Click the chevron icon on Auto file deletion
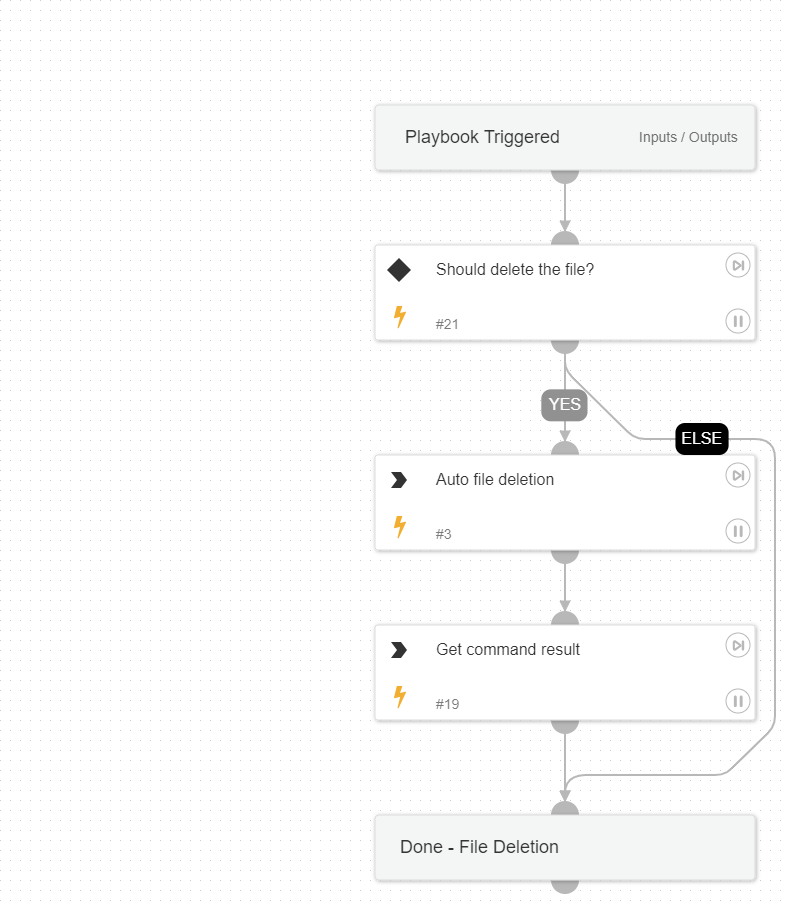The height and width of the screenshot is (904, 785). point(399,480)
